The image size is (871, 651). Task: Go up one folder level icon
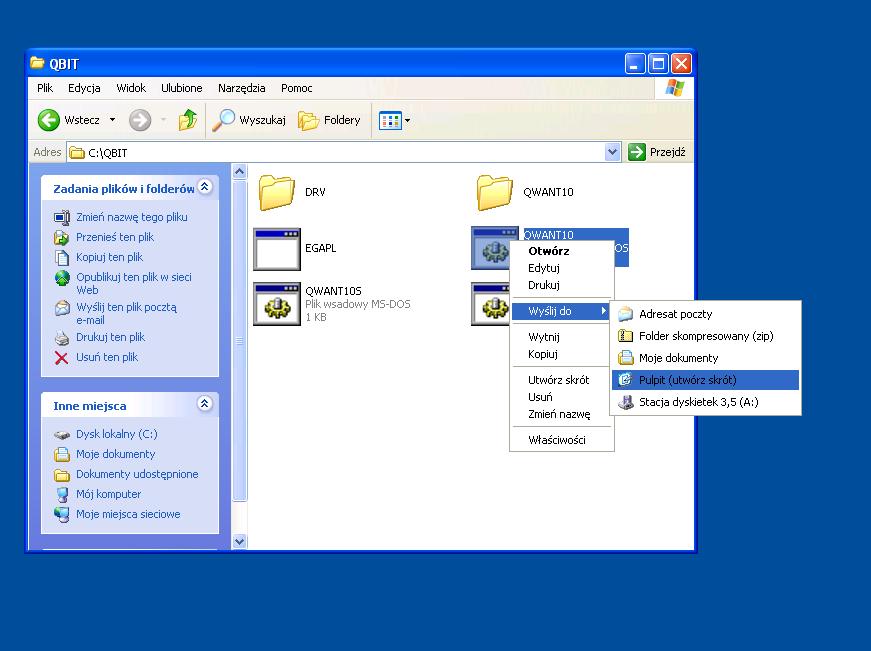pyautogui.click(x=188, y=120)
